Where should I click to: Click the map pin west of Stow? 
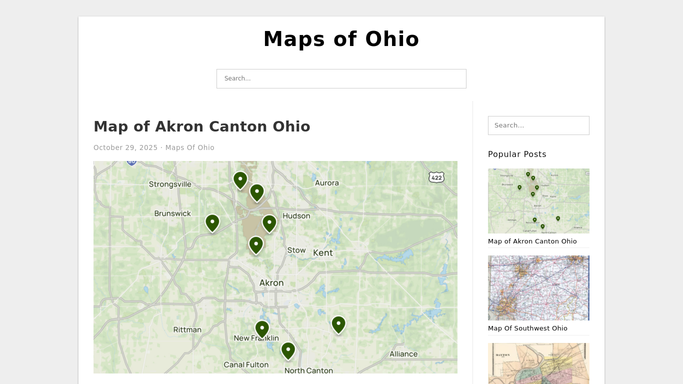pyautogui.click(x=256, y=246)
